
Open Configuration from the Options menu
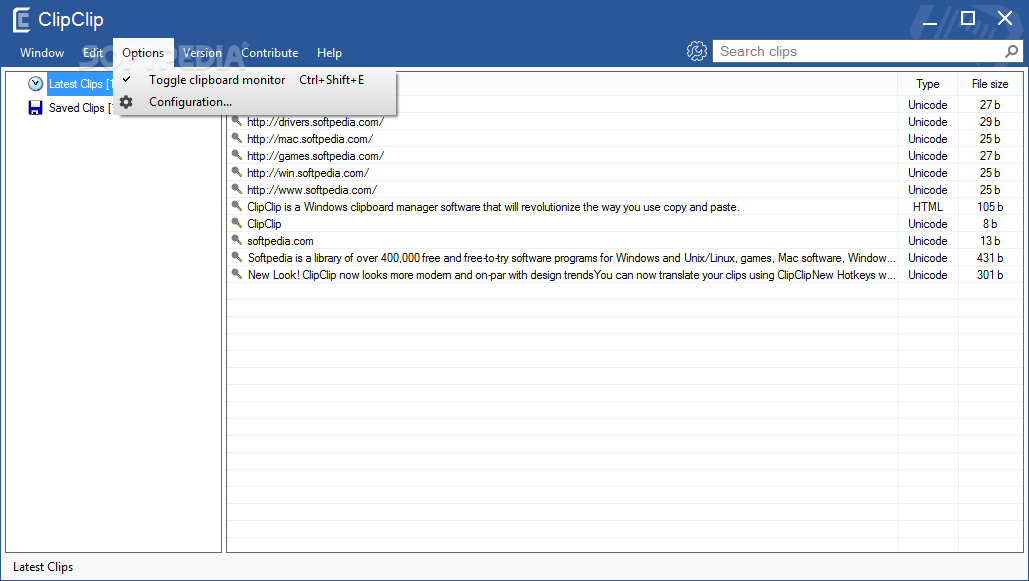click(255, 102)
